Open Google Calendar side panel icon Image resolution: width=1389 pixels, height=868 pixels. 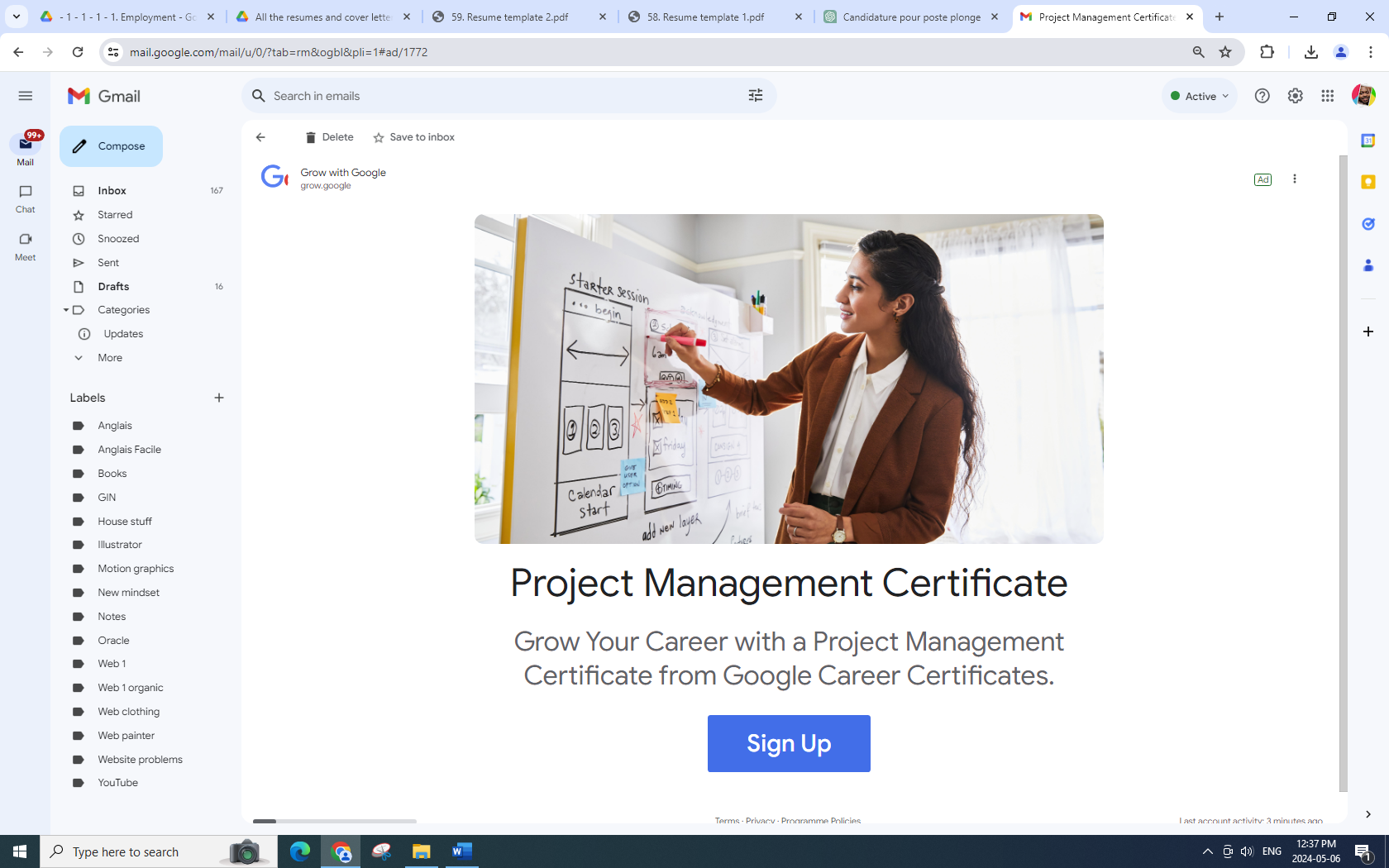1368,141
